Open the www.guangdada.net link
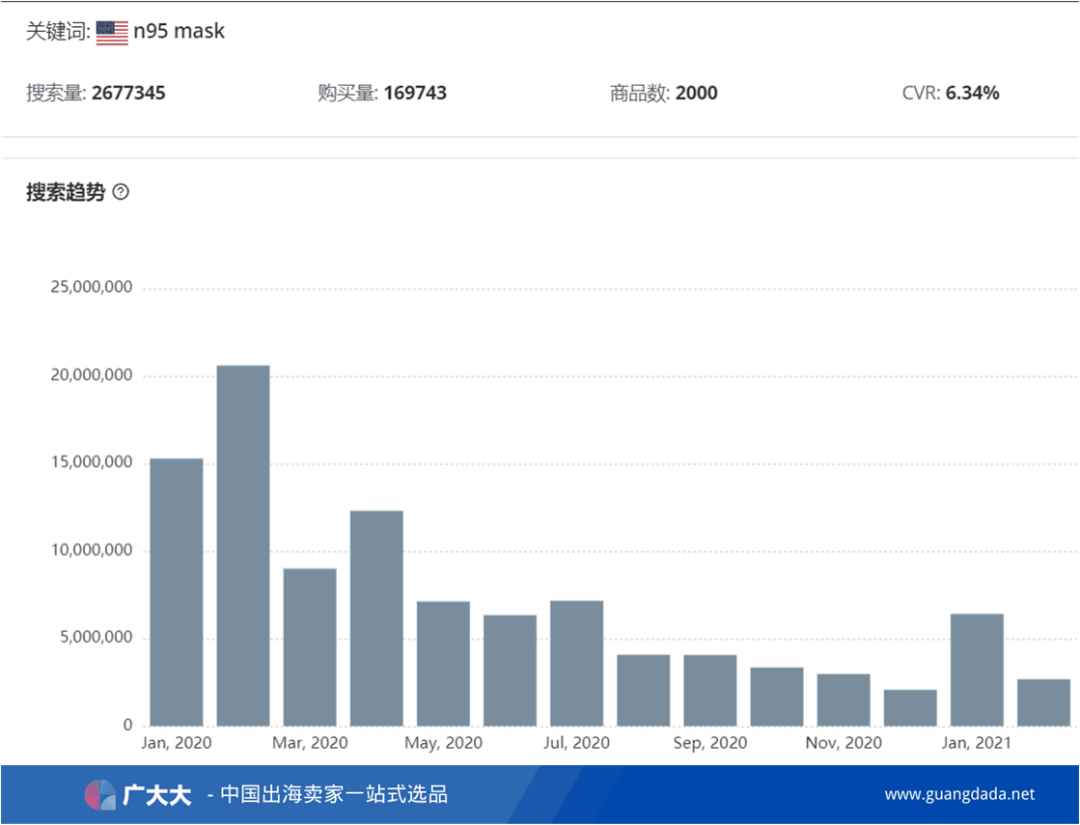Image resolution: width=1080 pixels, height=825 pixels. 959,794
